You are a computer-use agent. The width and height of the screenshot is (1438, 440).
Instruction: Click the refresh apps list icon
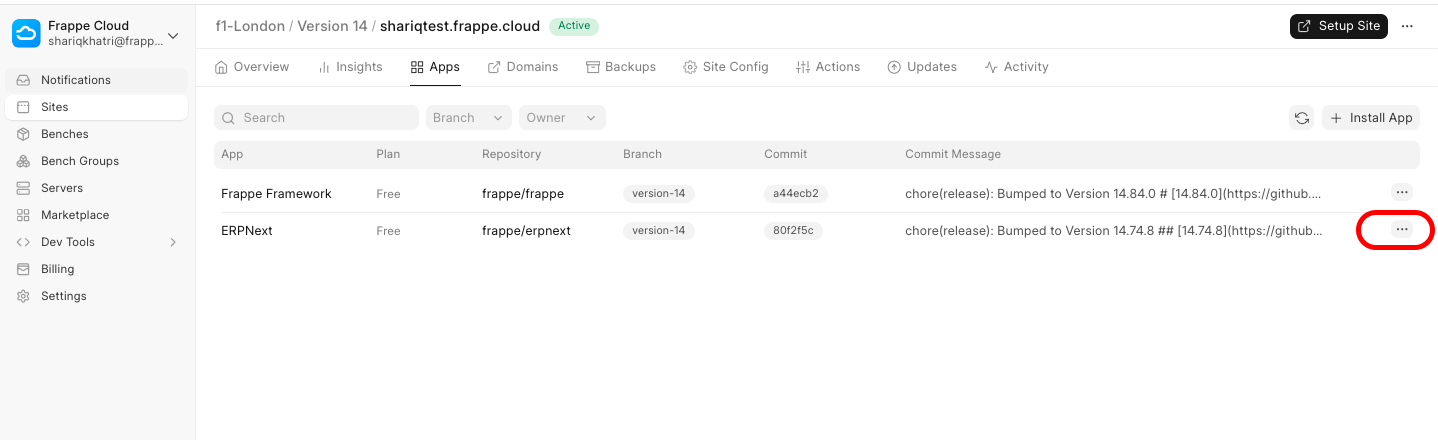[x=1301, y=118]
